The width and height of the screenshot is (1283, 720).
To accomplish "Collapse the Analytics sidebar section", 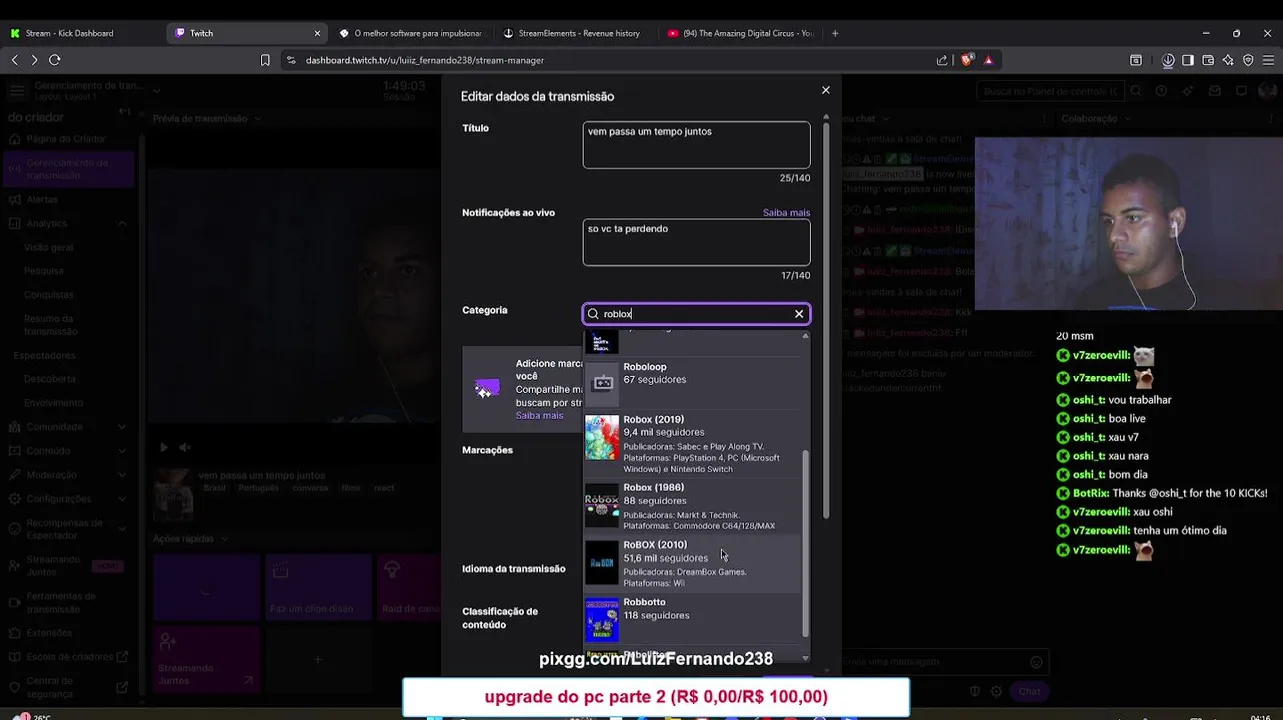I will point(122,223).
